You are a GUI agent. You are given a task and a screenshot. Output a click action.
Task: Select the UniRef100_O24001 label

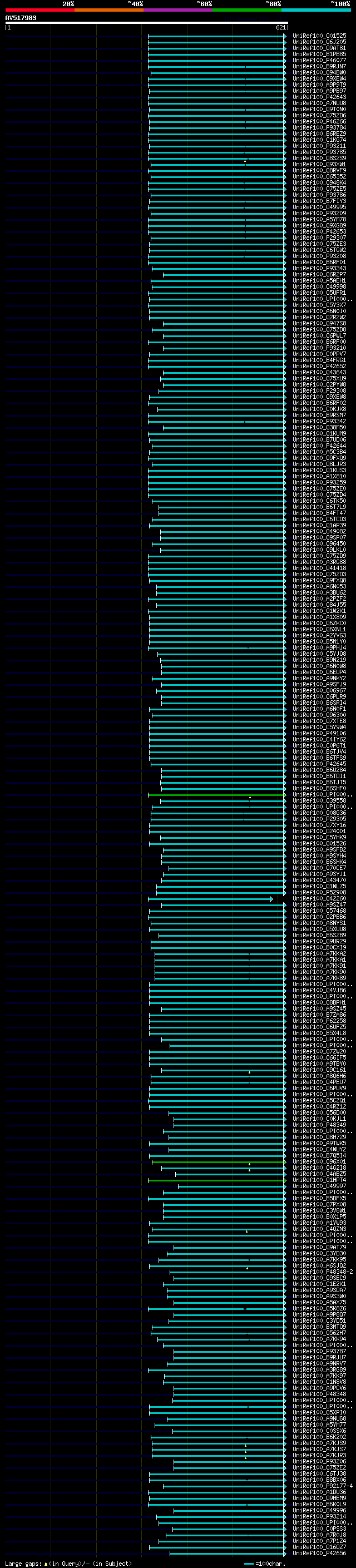pos(319,831)
